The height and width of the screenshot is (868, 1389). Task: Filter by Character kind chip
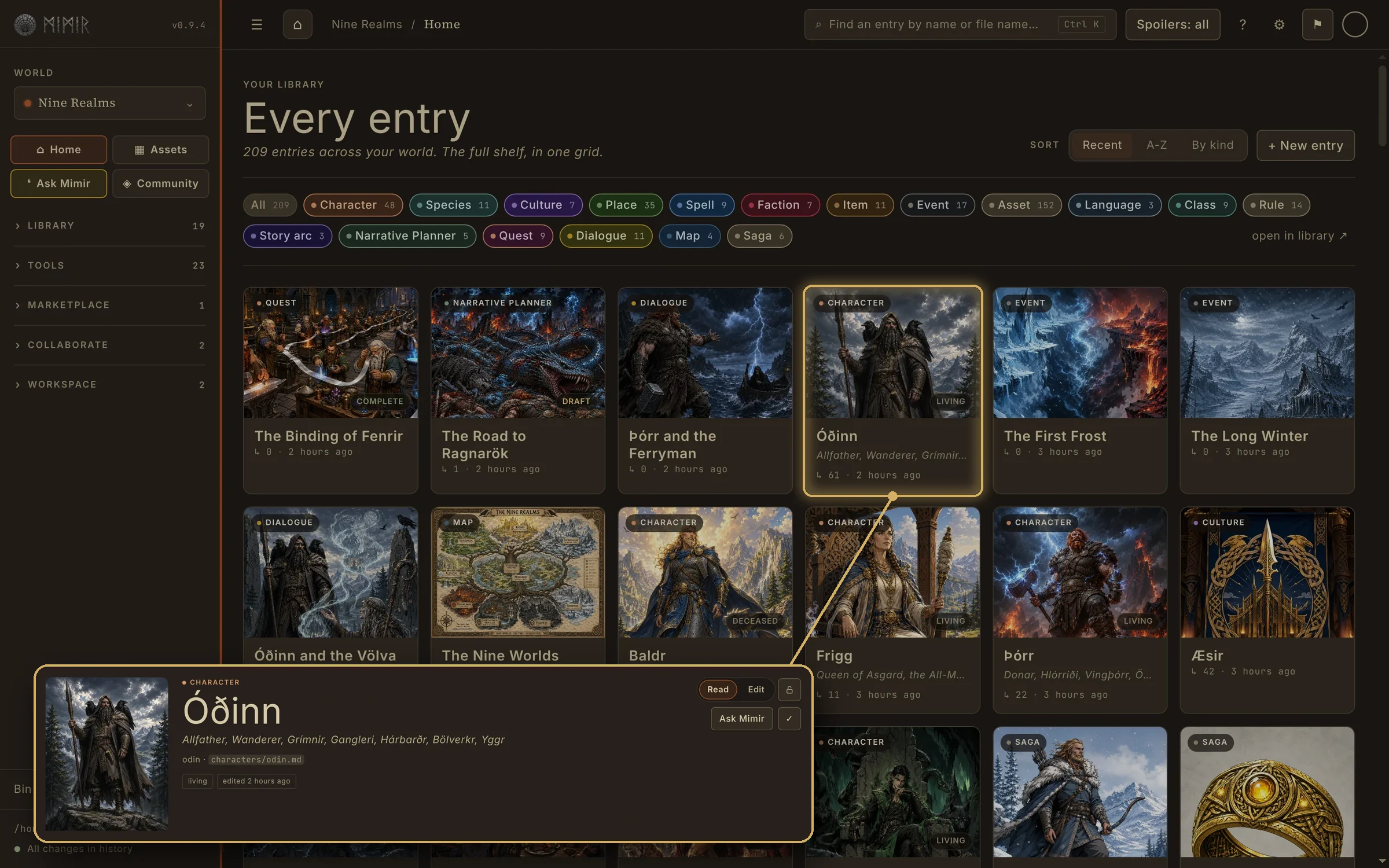coord(353,205)
